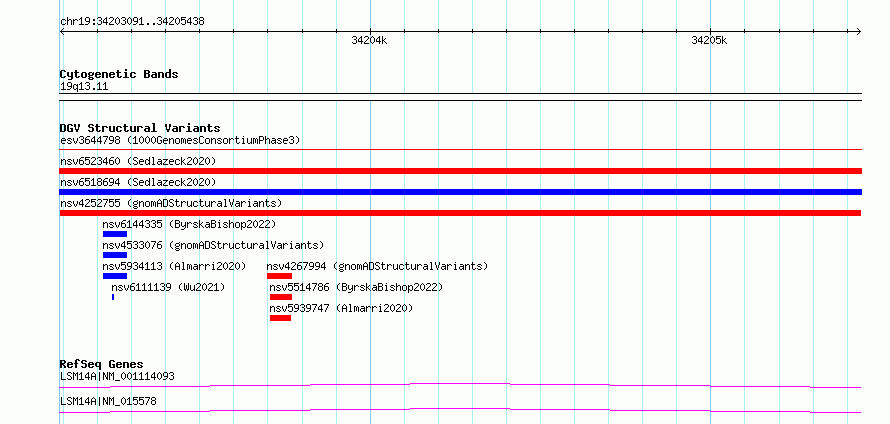Click the 34205k ruler mark
This screenshot has height=424, width=890.
[710, 40]
